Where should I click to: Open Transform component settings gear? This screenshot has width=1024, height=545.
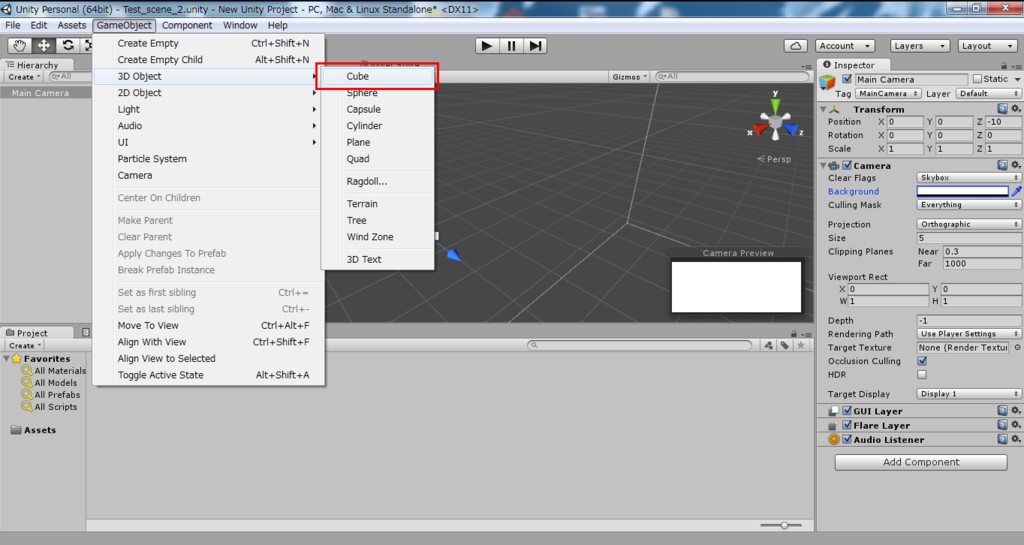(x=1016, y=109)
